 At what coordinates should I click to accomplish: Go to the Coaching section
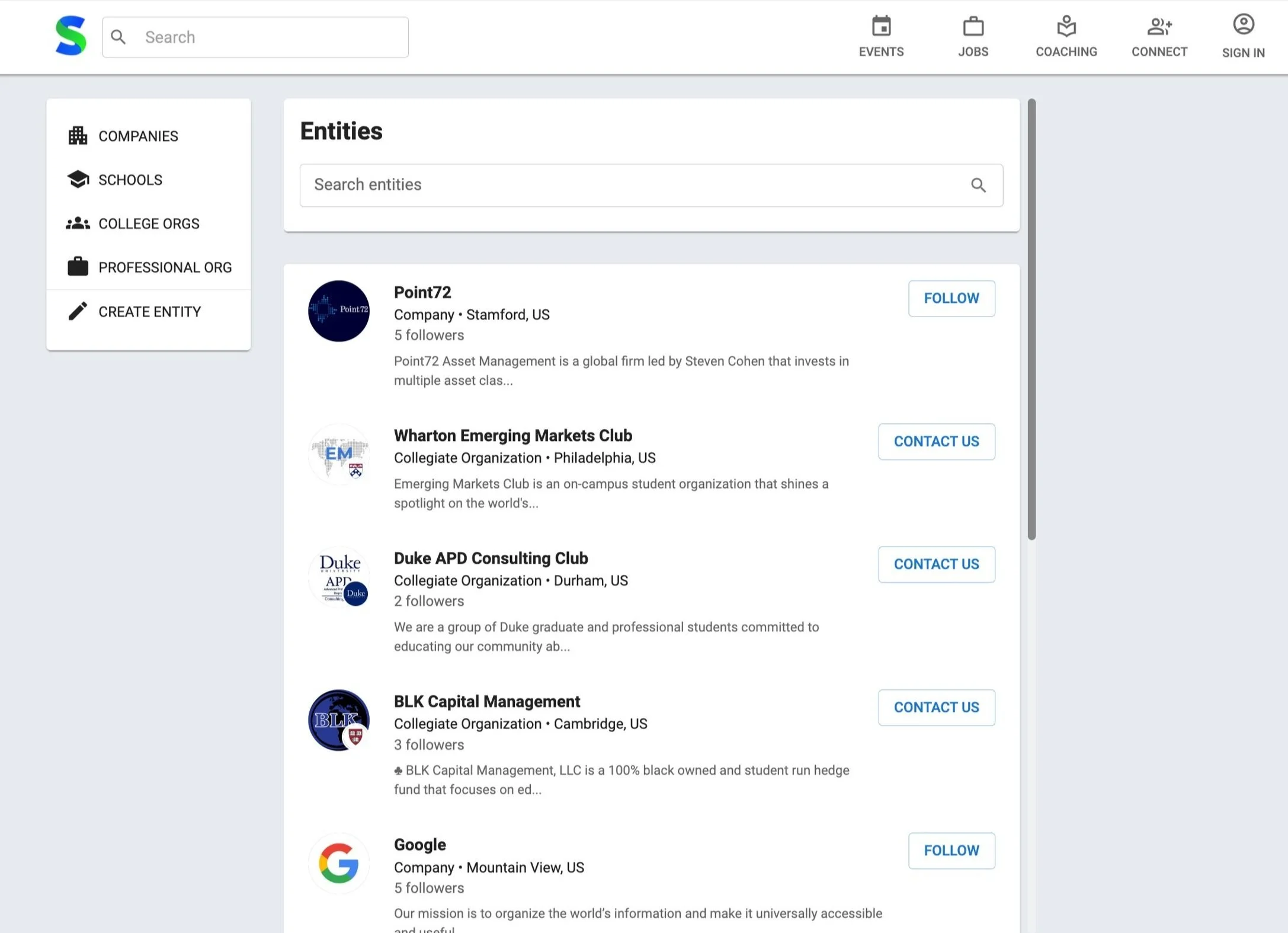(1066, 36)
